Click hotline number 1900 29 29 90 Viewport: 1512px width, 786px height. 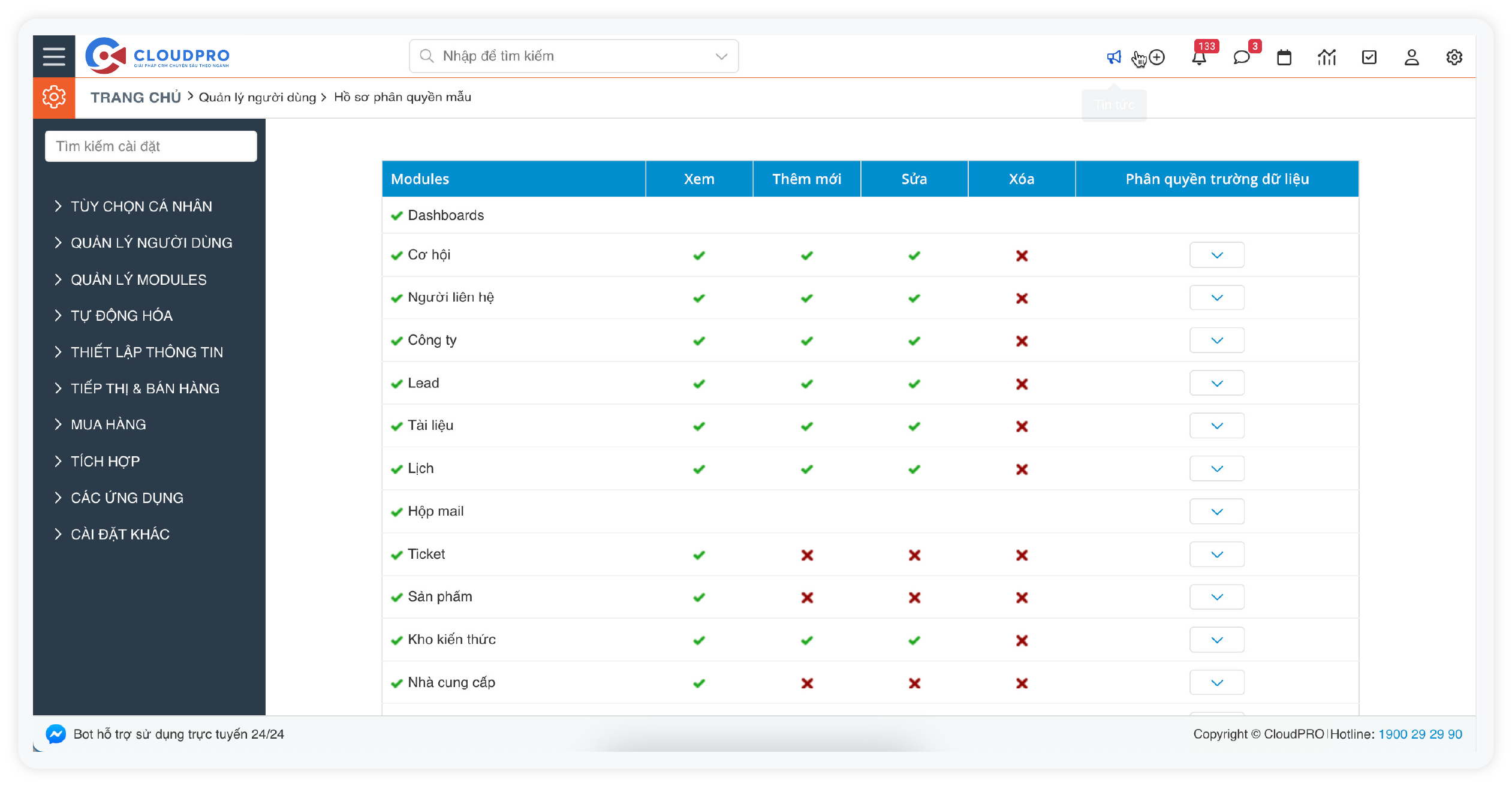(1420, 734)
